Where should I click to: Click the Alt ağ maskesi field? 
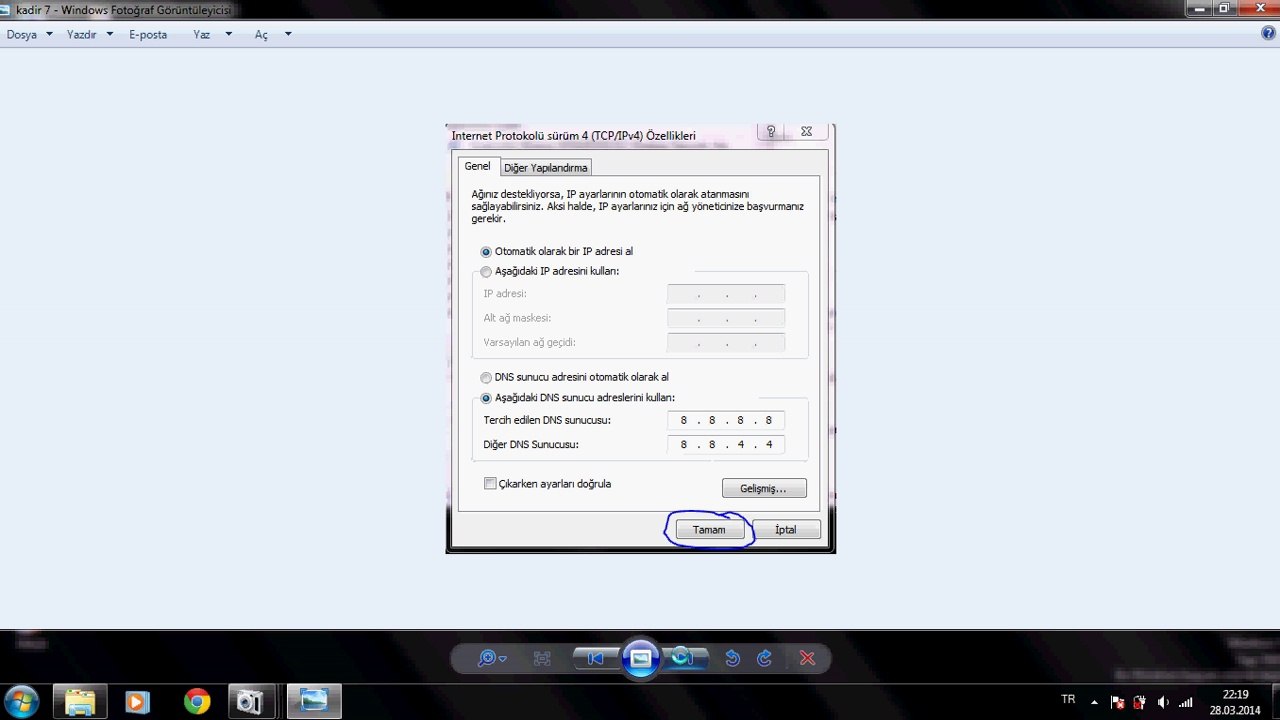coord(726,318)
